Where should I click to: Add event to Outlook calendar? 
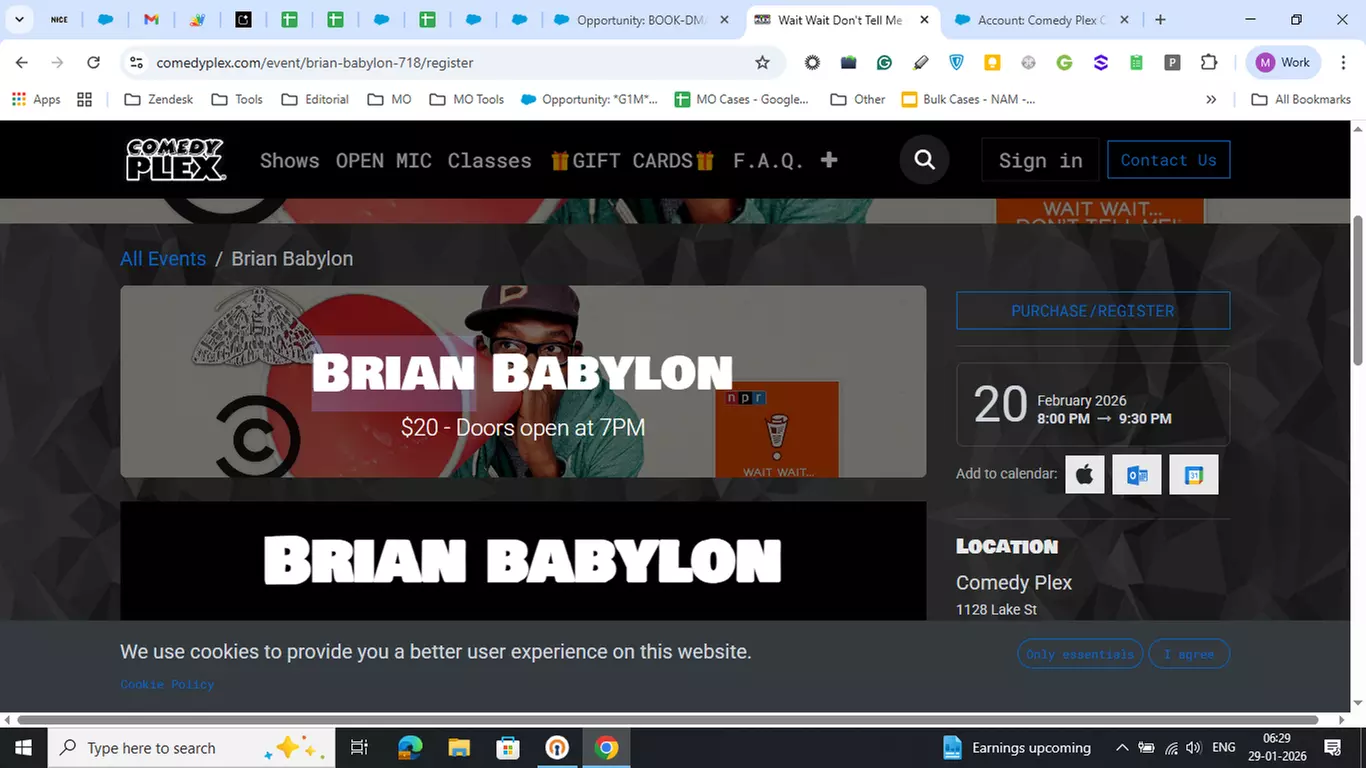click(1136, 474)
